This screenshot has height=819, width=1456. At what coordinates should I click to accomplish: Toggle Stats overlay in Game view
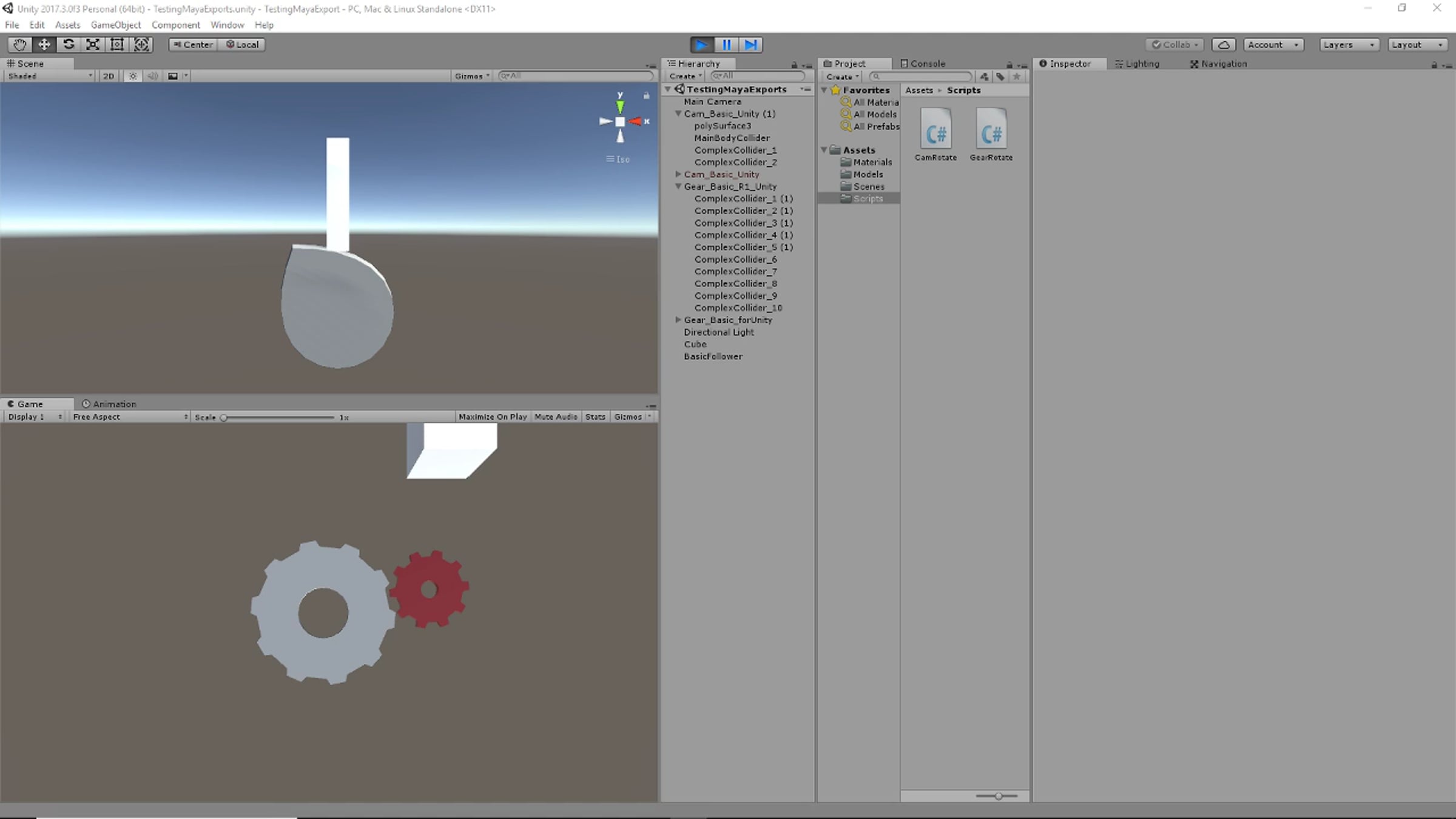click(595, 417)
